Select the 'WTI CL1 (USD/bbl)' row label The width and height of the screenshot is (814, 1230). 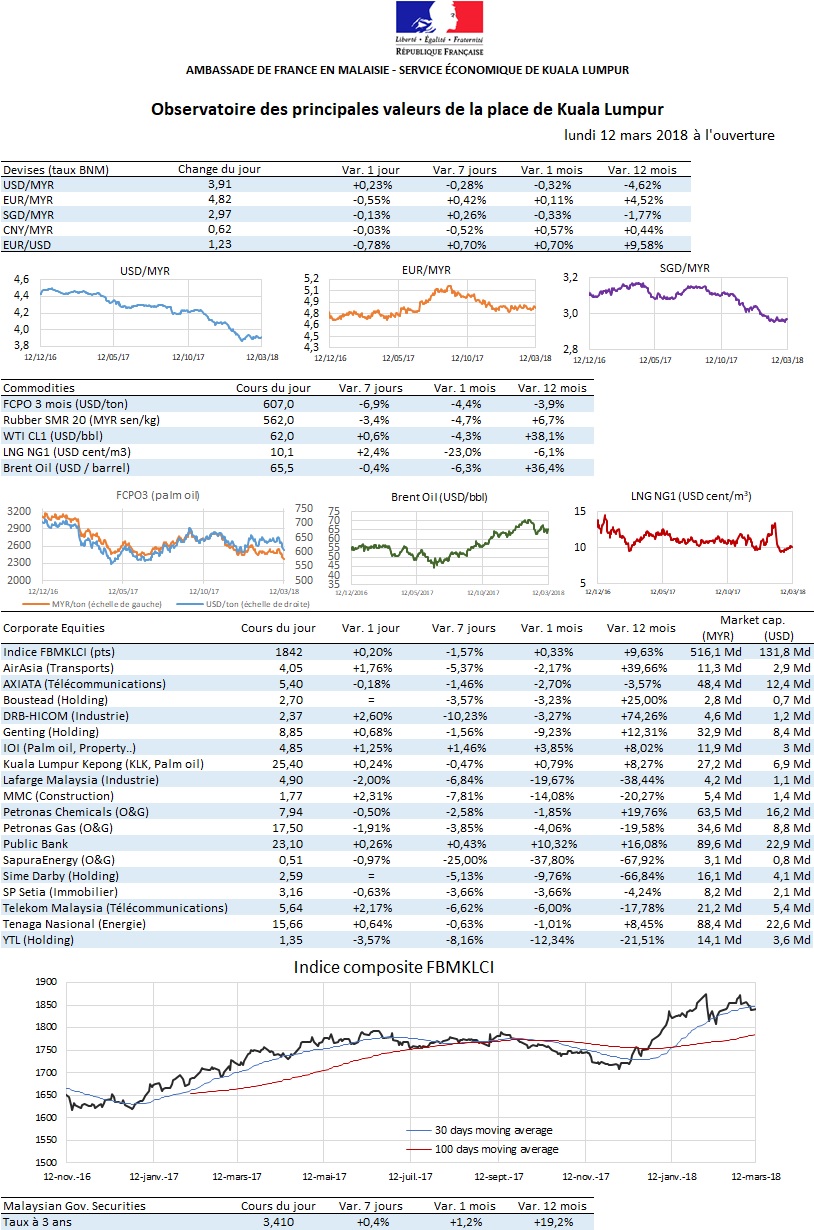pos(55,437)
